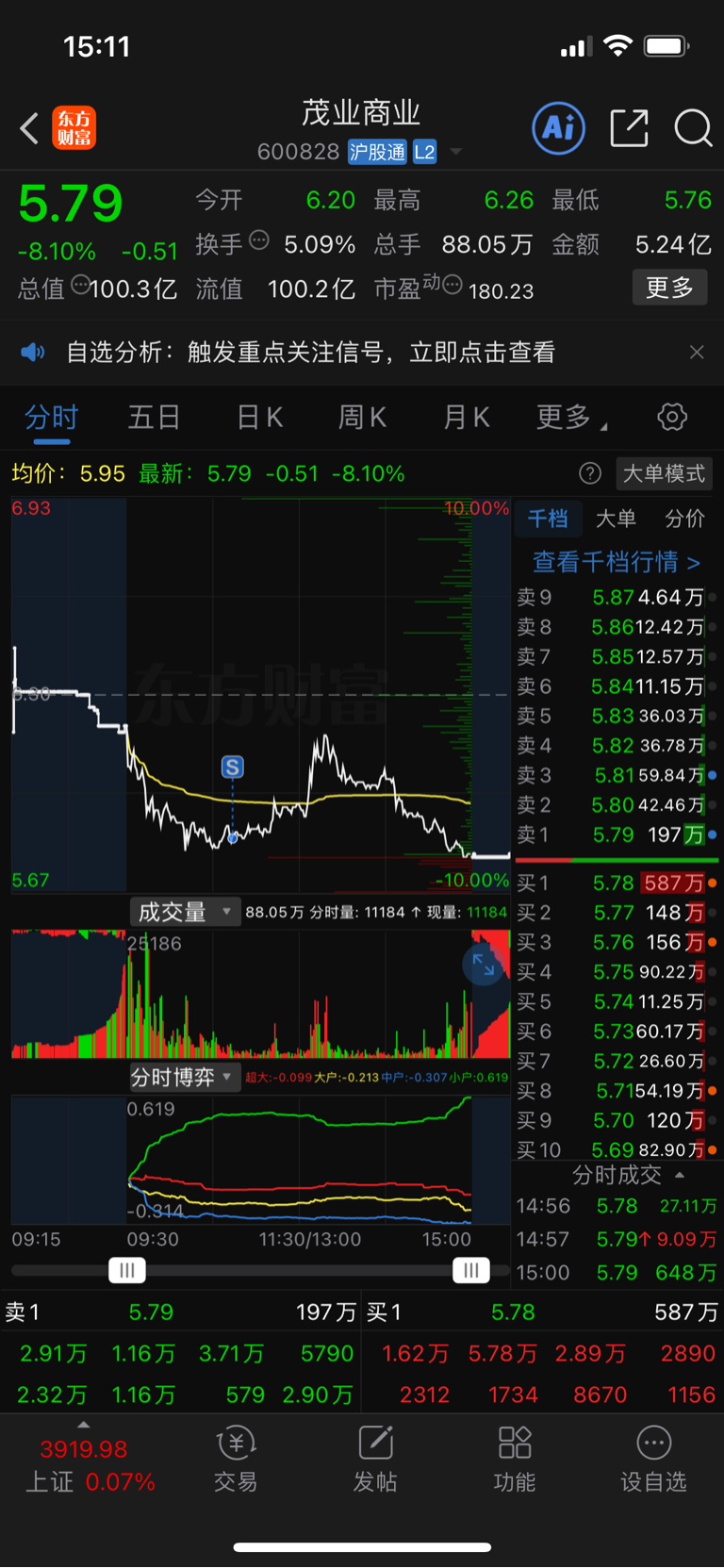This screenshot has height=1568, width=724.
Task: Select the 买5 5.74 order row
Action: (x=617, y=1002)
